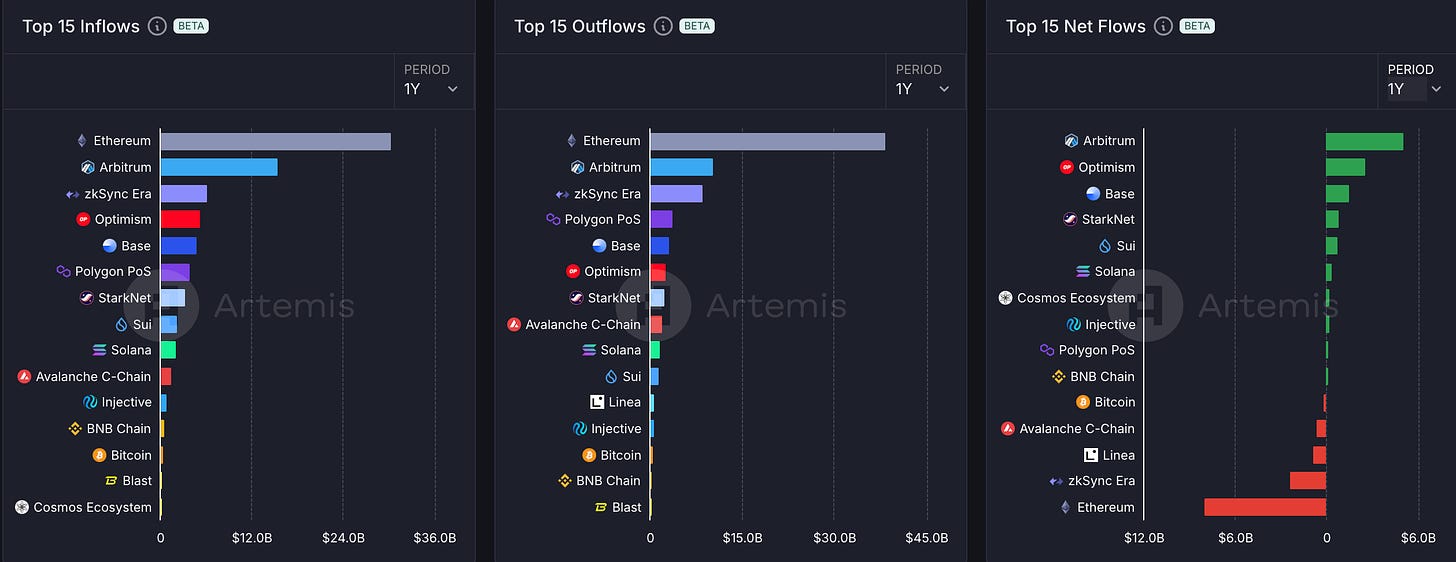1456x562 pixels.
Task: Click the Avalanche C-Chain logo in Net Flows
Action: tap(1008, 428)
